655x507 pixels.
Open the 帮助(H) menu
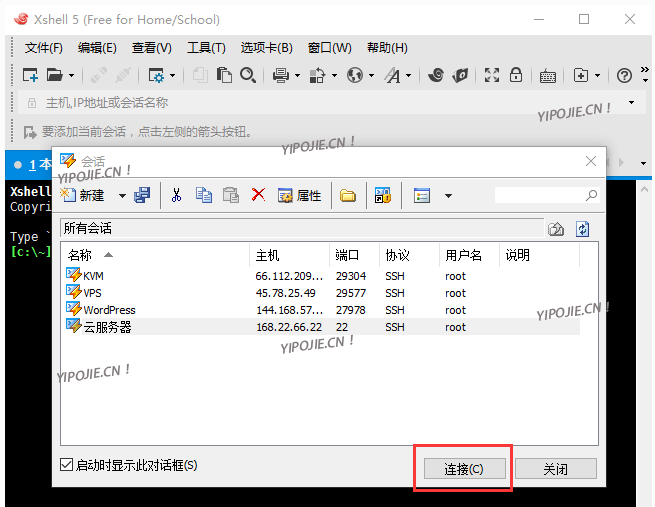coord(387,48)
